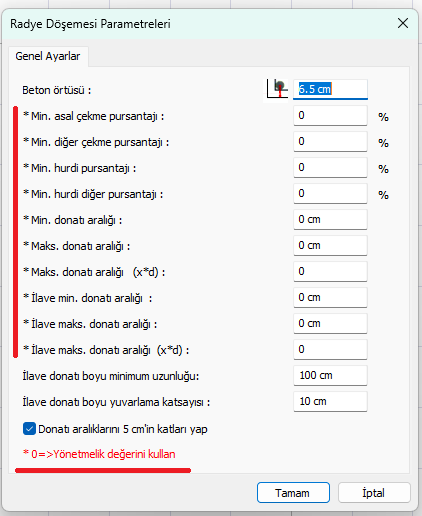Close the Radye Döşemesi Parametreleri dialog
422x516 pixels.
tap(403, 23)
